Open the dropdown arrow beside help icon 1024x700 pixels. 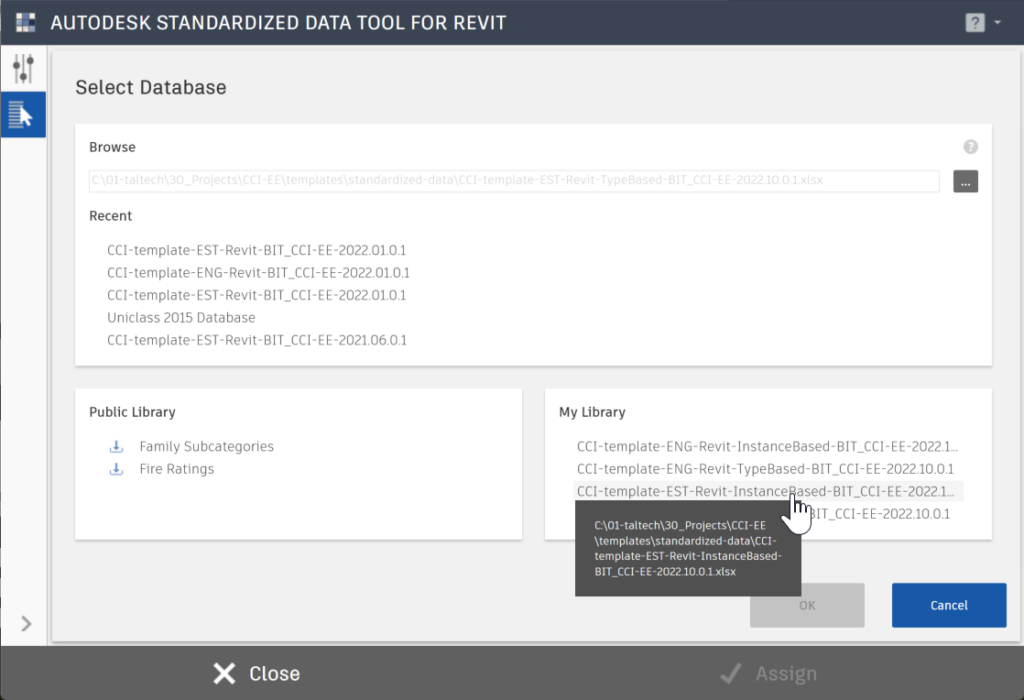(x=997, y=22)
